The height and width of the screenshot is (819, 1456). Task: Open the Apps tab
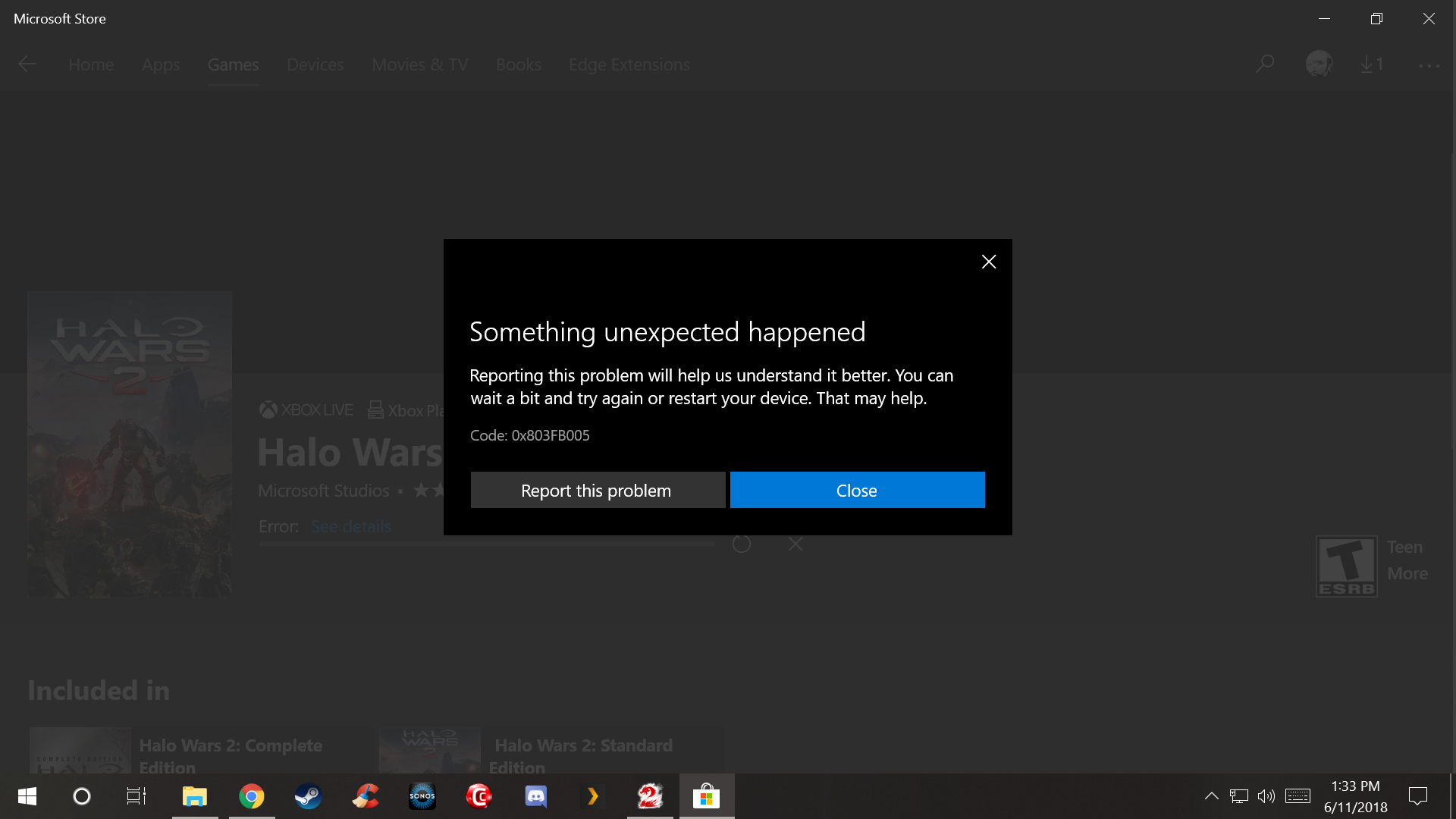[161, 64]
